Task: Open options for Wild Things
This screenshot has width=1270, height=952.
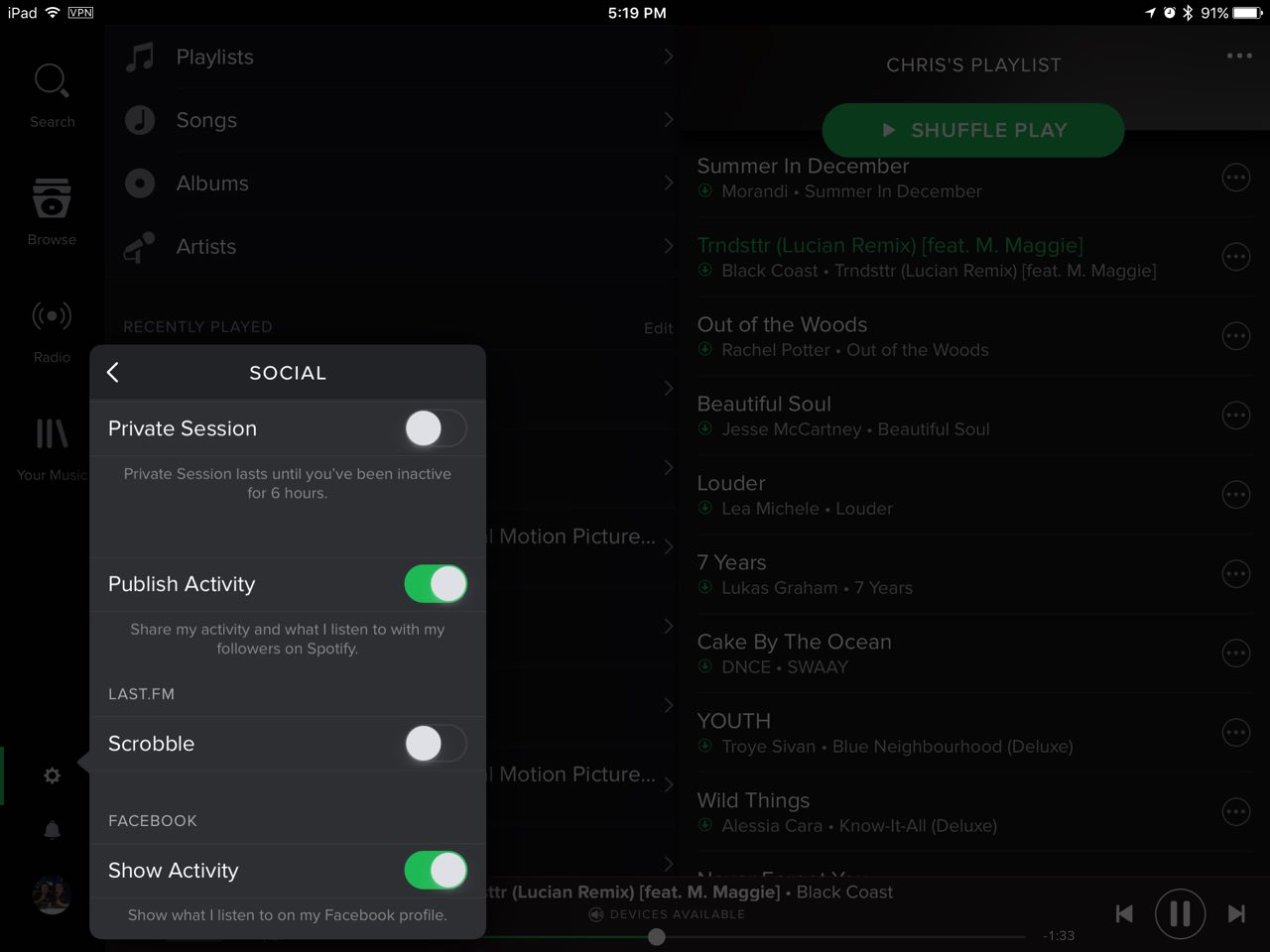Action: click(x=1235, y=812)
